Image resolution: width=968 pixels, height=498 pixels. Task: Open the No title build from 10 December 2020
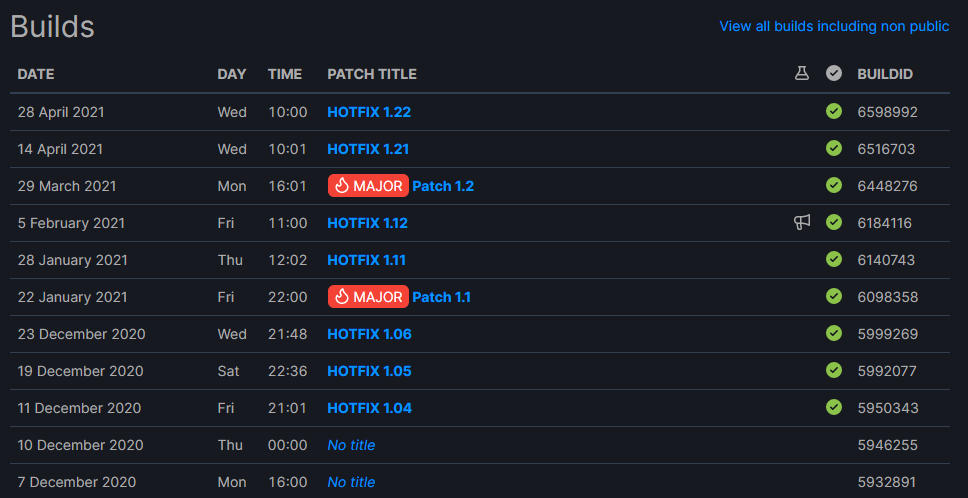(351, 445)
